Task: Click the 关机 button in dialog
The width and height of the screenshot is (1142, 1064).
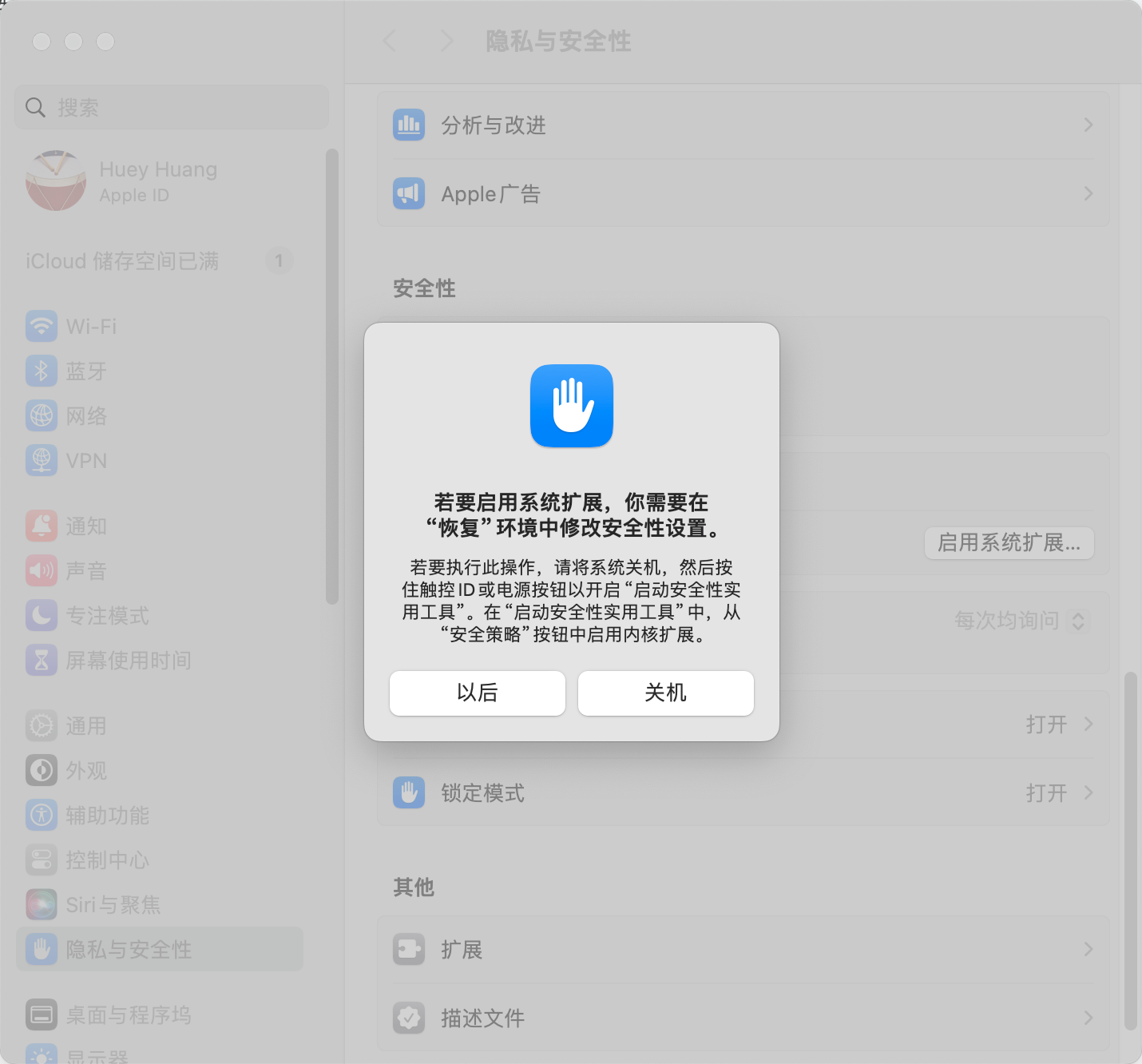Action: click(666, 693)
